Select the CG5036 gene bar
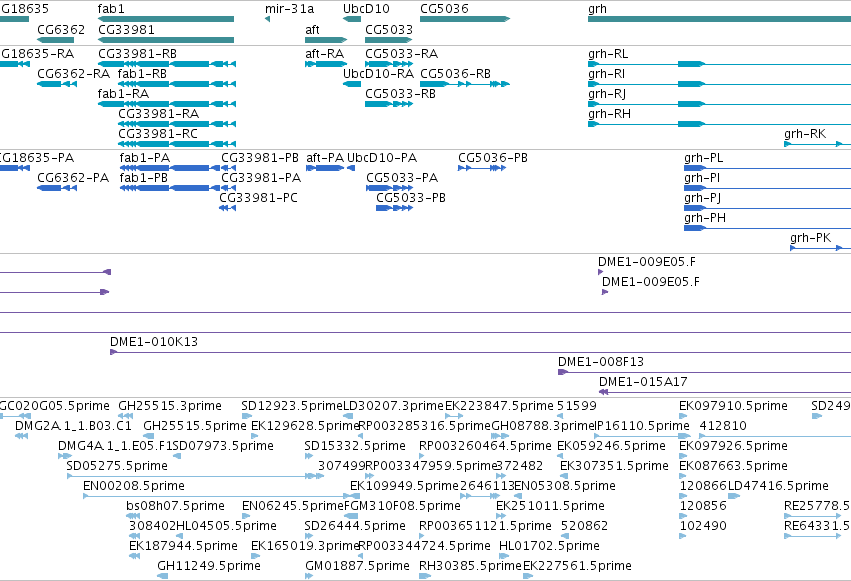 (465, 19)
